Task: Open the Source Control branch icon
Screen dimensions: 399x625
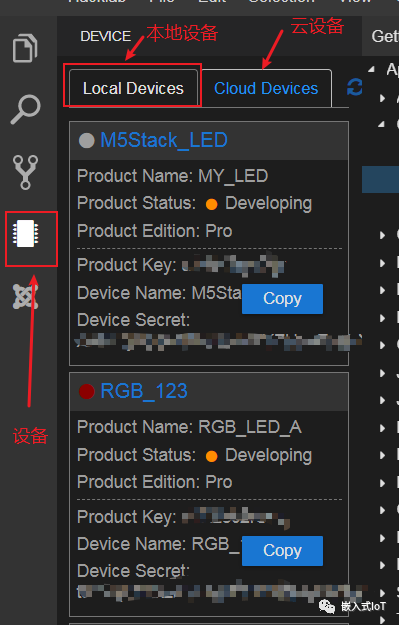Action: point(26,172)
